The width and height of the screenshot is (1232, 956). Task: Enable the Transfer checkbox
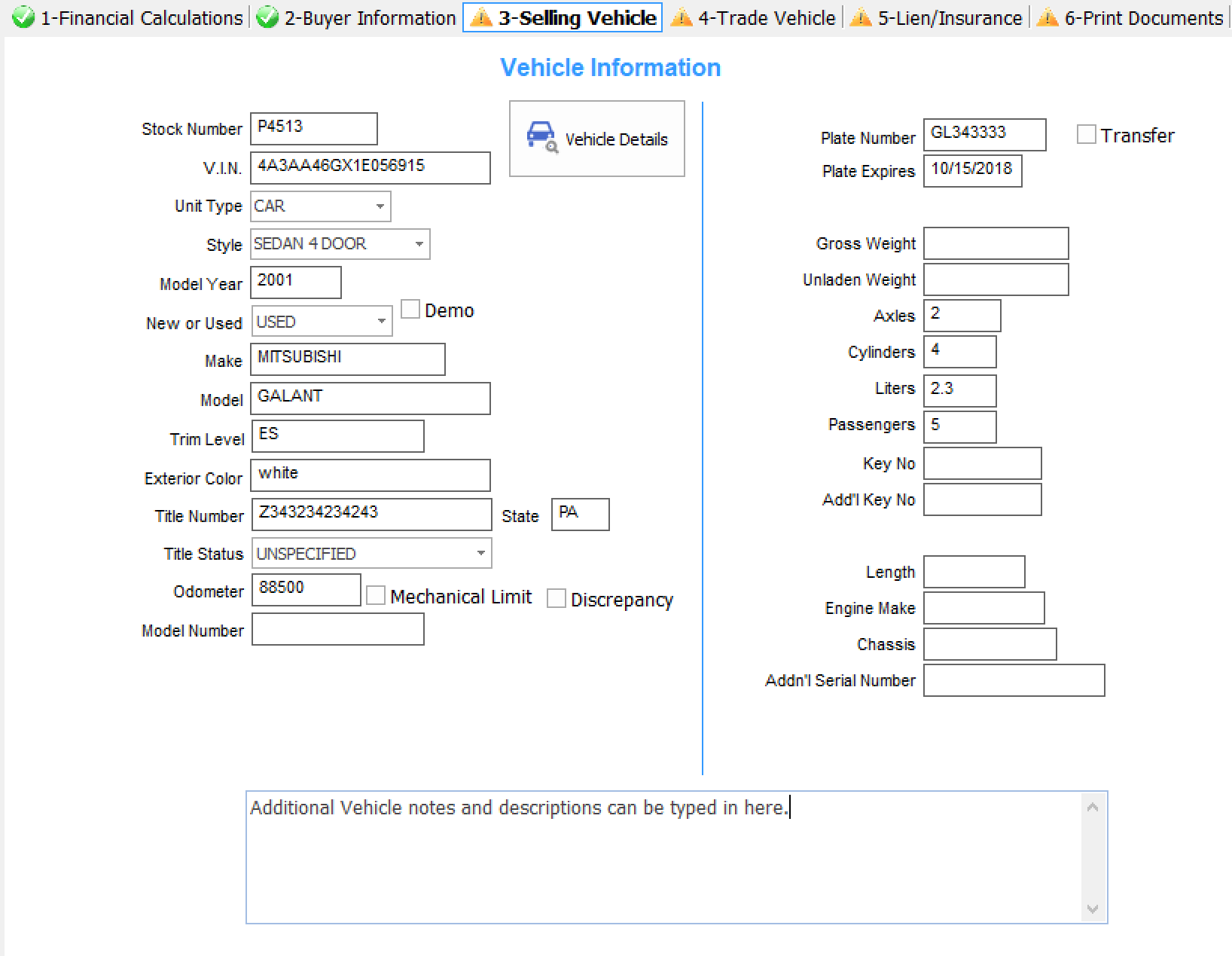click(1086, 135)
